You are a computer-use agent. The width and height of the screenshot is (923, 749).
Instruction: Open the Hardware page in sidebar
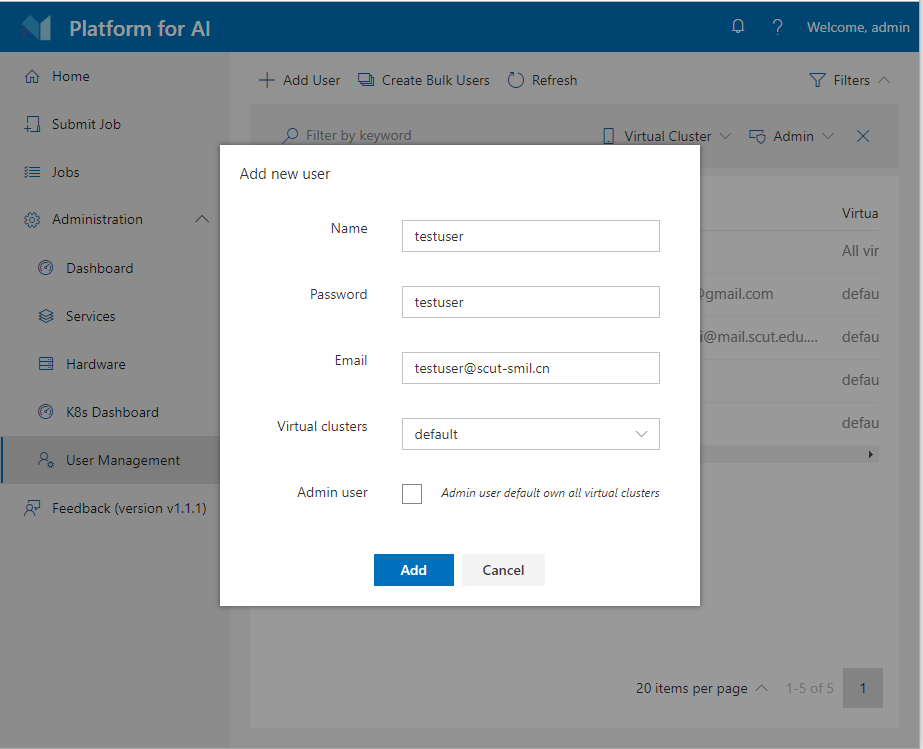(x=95, y=364)
